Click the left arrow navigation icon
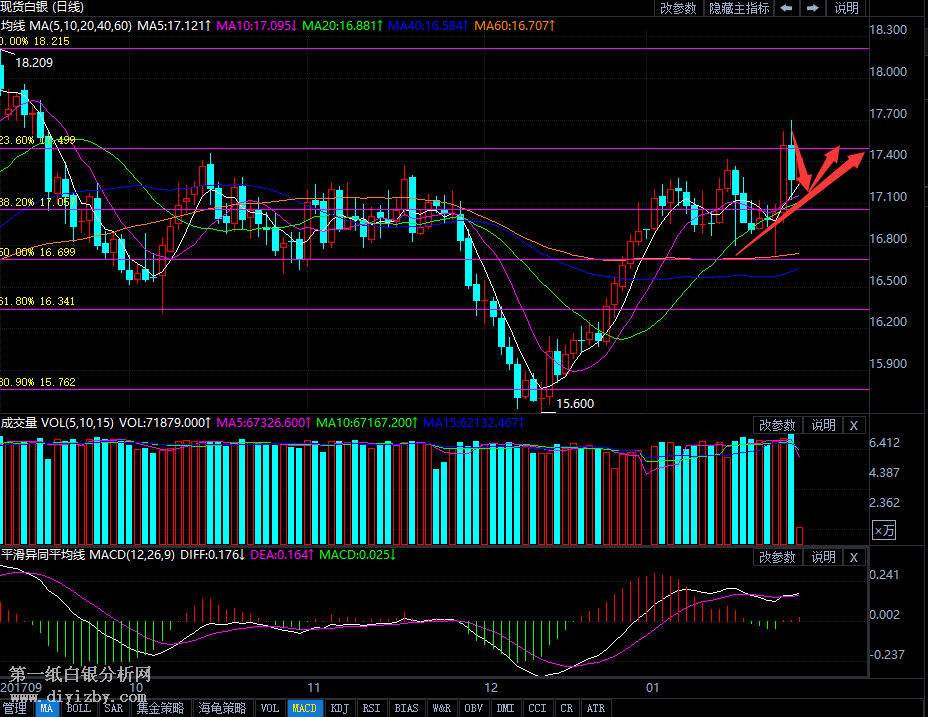Screen dimensions: 928x717 [787, 8]
